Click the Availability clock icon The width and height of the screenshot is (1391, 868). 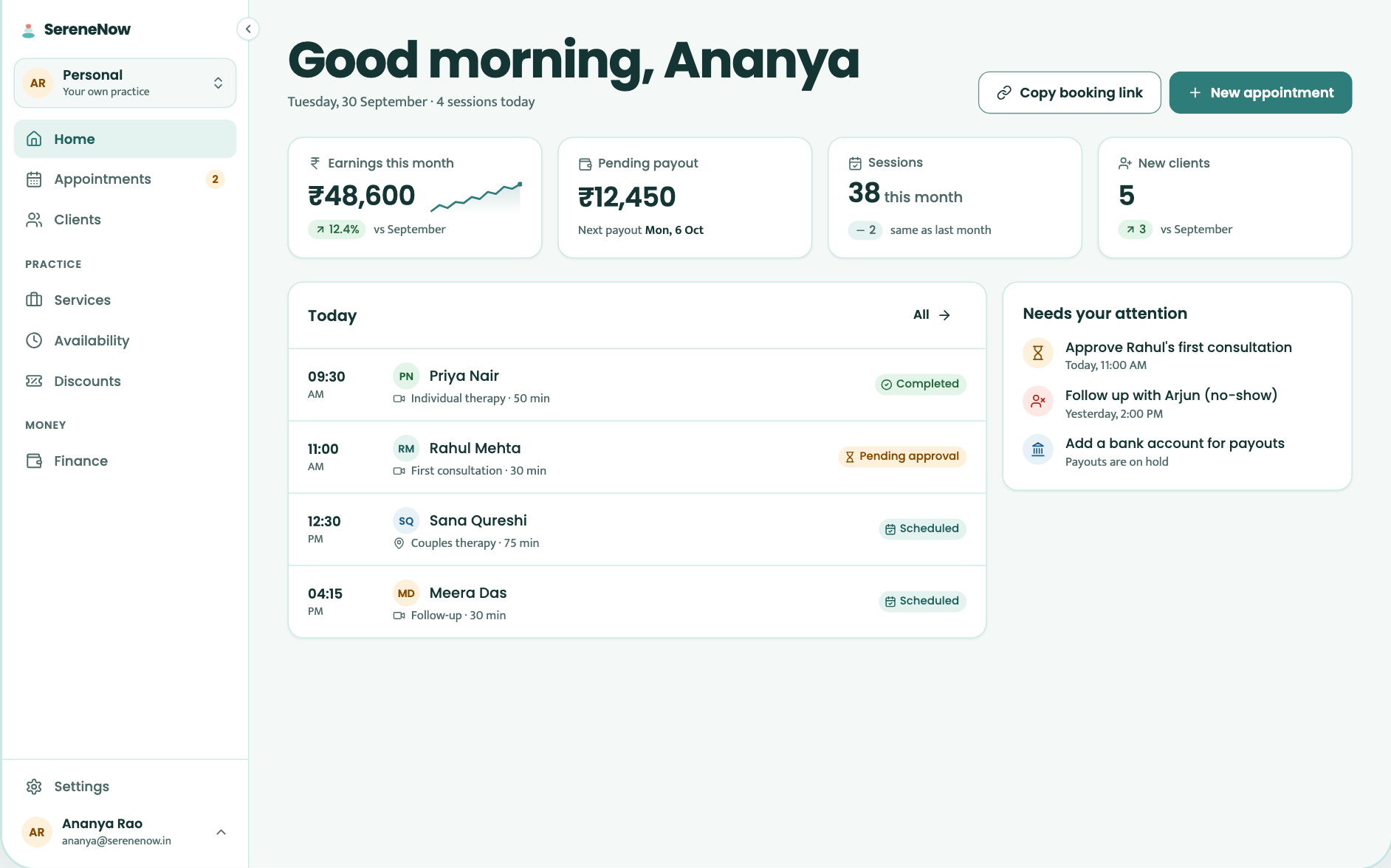coord(34,340)
